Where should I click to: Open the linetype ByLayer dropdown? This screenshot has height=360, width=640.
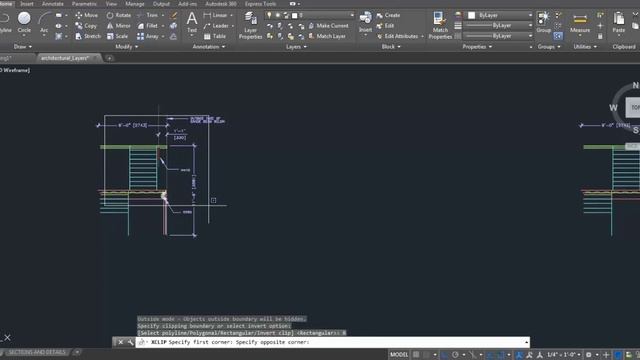click(x=530, y=36)
